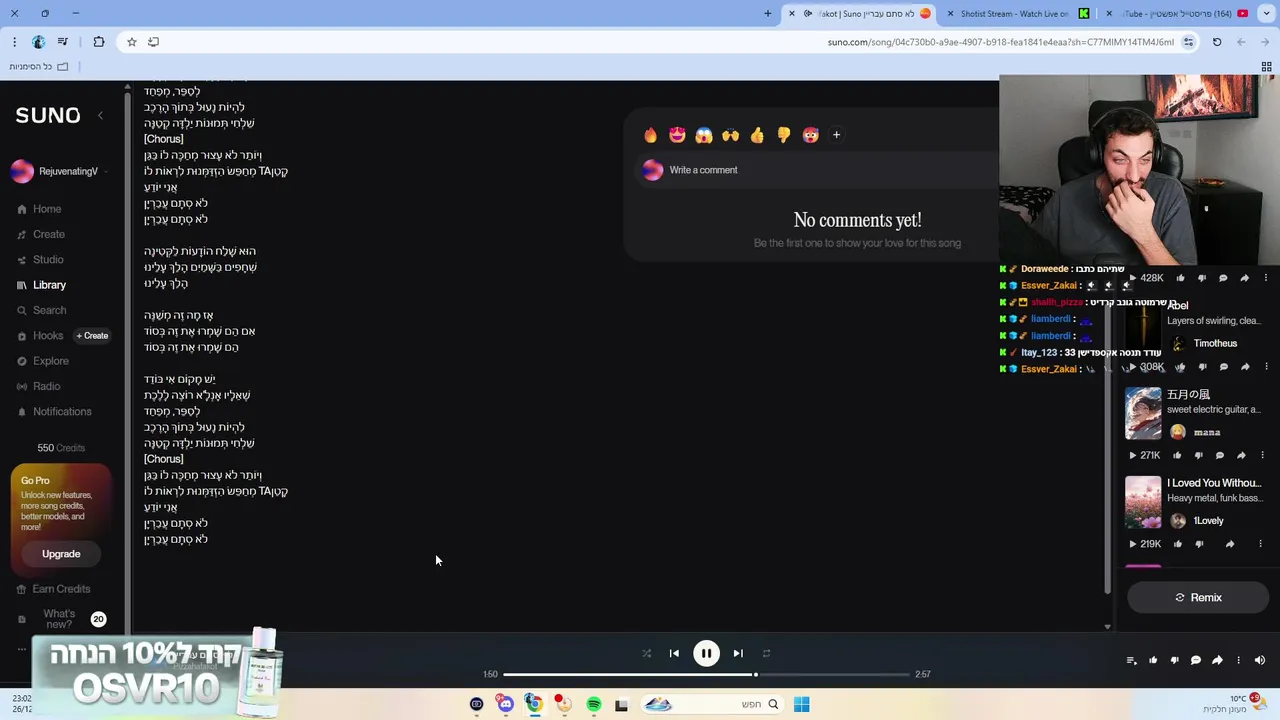The image size is (1280, 720).
Task: Open What's new?
Action: click(x=60, y=619)
